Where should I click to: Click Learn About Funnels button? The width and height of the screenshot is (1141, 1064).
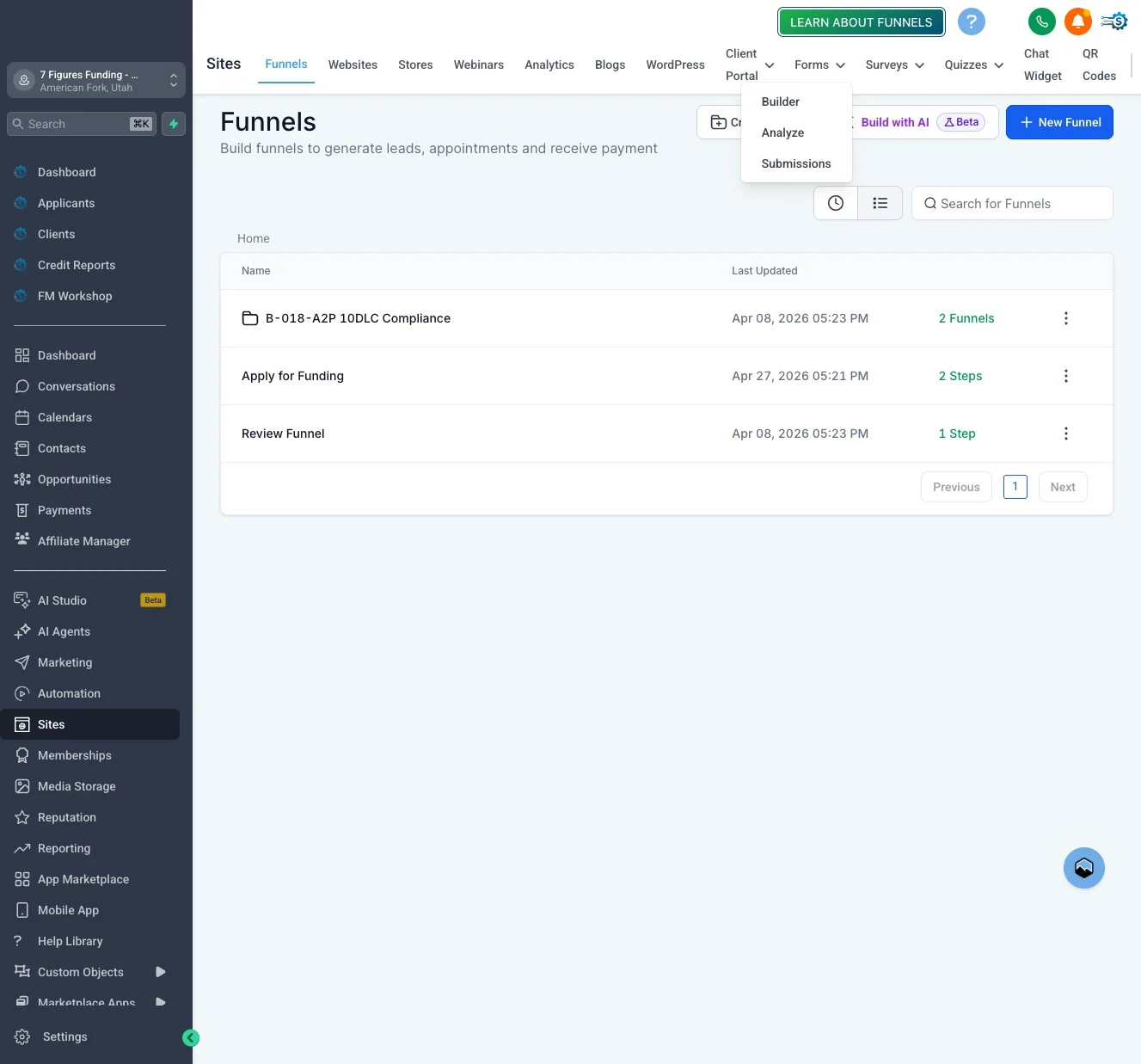(862, 22)
